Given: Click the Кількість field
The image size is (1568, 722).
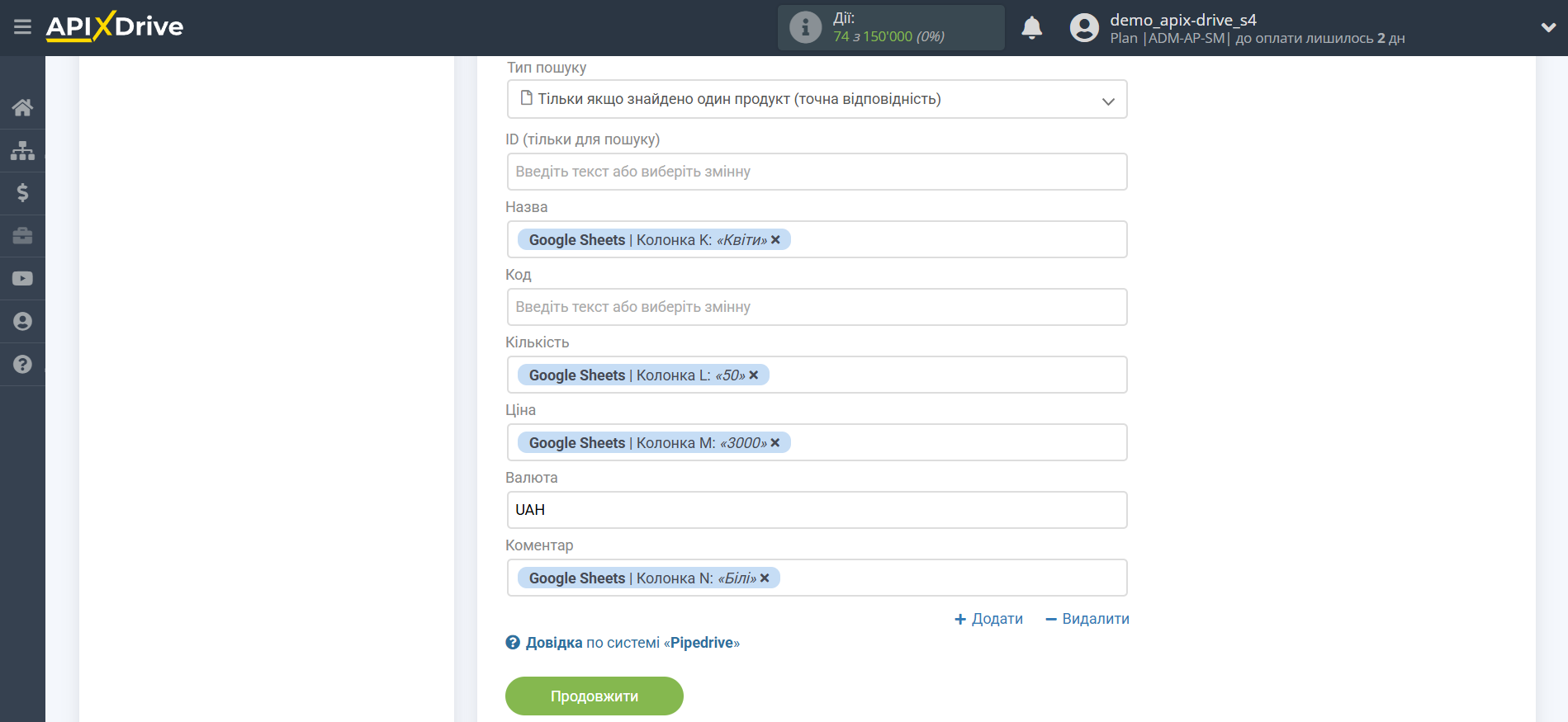Looking at the screenshot, I should pyautogui.click(x=817, y=375).
